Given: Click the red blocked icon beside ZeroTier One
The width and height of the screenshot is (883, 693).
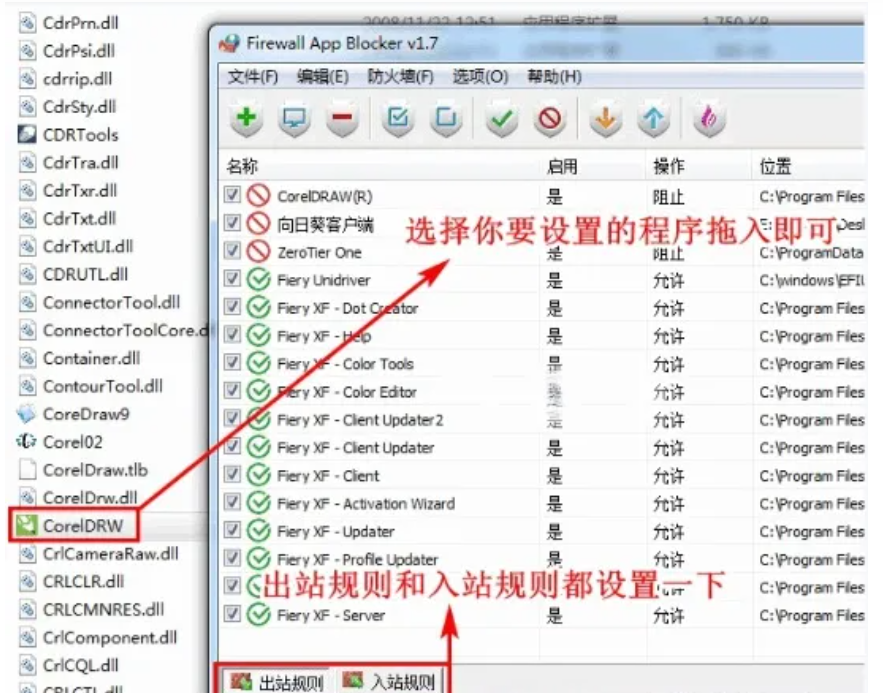Looking at the screenshot, I should pos(258,251).
